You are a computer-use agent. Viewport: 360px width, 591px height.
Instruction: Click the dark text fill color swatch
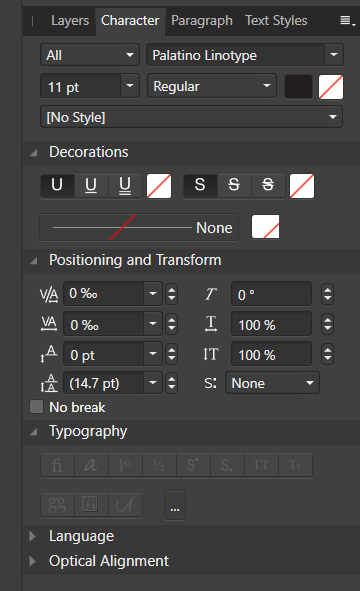point(298,87)
